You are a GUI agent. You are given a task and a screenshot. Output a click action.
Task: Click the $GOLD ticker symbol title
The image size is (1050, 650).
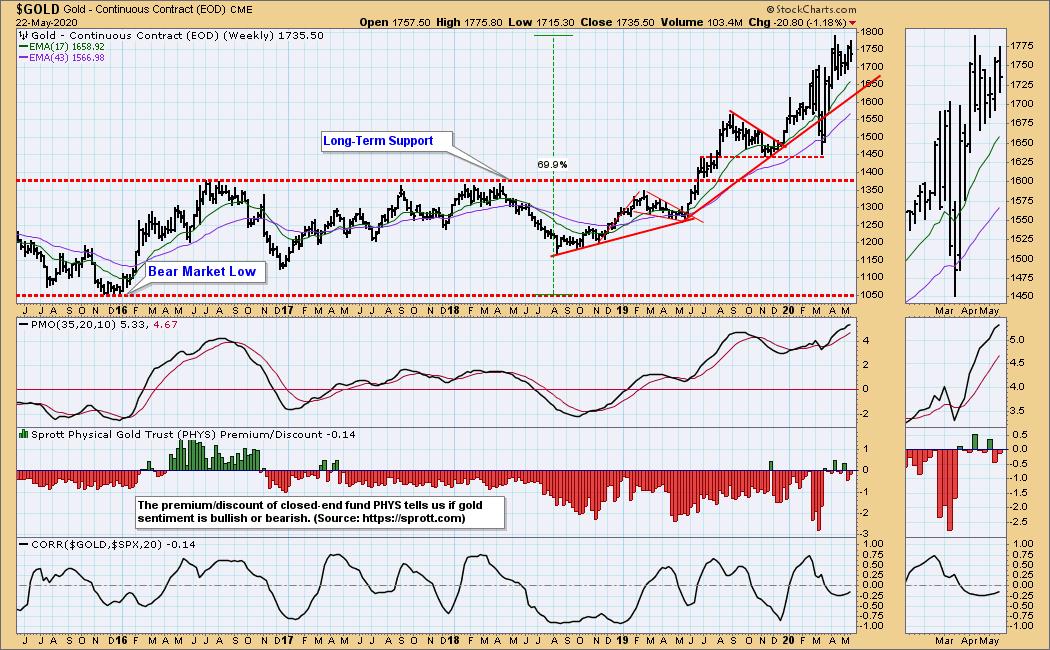pyautogui.click(x=38, y=9)
